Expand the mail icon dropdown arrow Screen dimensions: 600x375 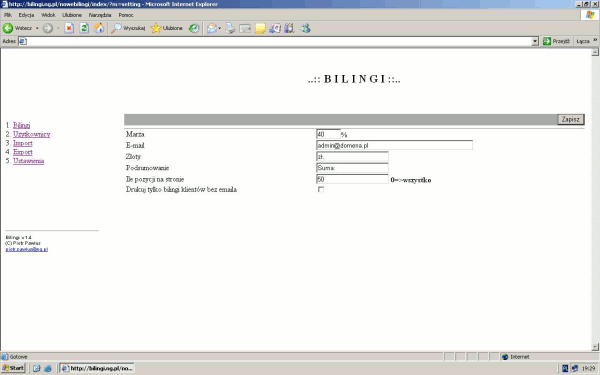coord(220,28)
